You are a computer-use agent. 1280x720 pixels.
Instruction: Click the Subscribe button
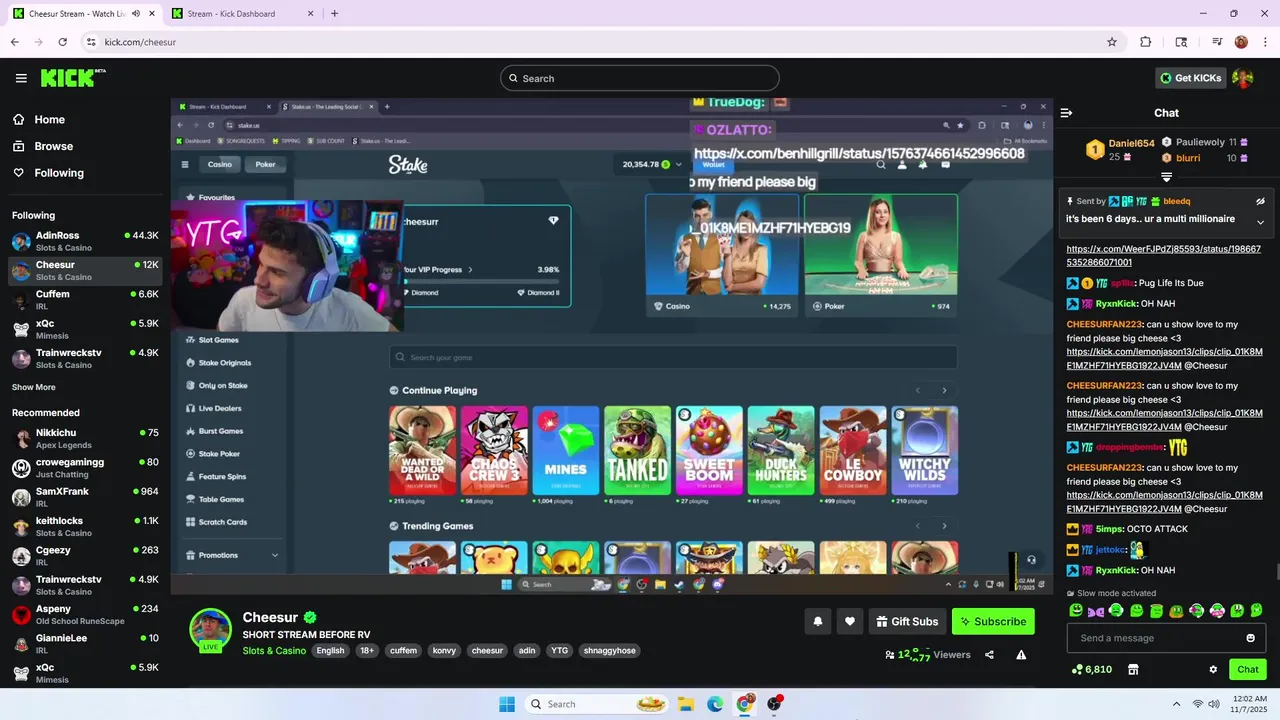pos(993,621)
